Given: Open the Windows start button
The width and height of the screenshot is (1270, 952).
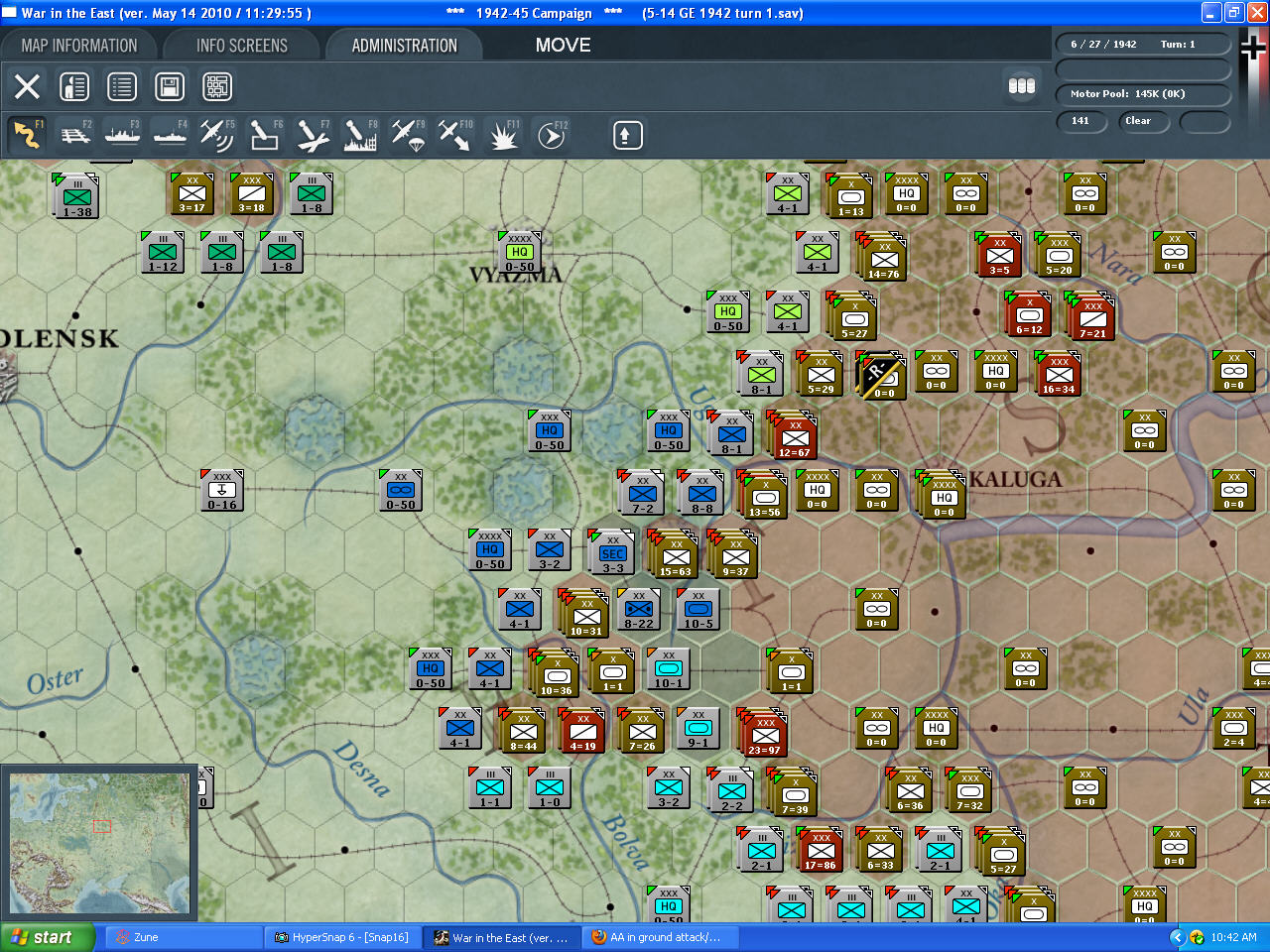Looking at the screenshot, I should 48,937.
